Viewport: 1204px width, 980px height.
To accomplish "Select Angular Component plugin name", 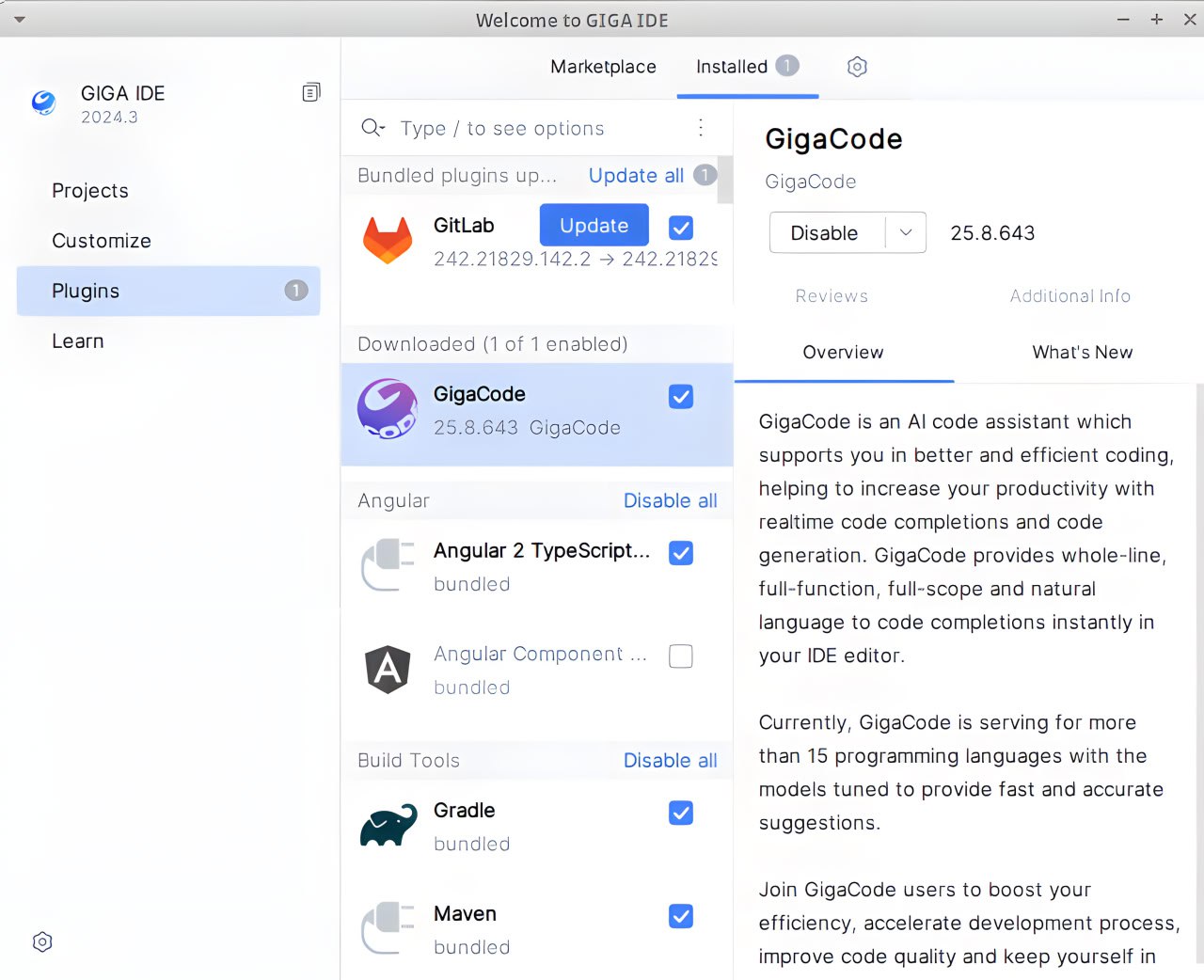I will click(541, 654).
